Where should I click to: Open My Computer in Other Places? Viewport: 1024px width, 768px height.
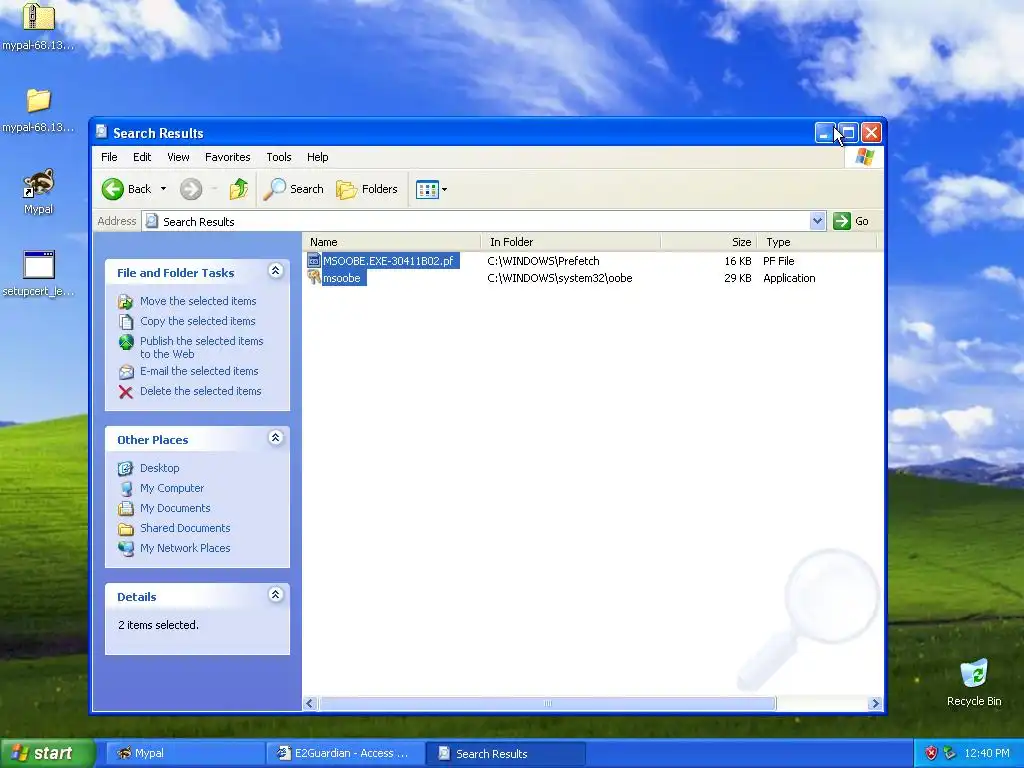point(172,488)
